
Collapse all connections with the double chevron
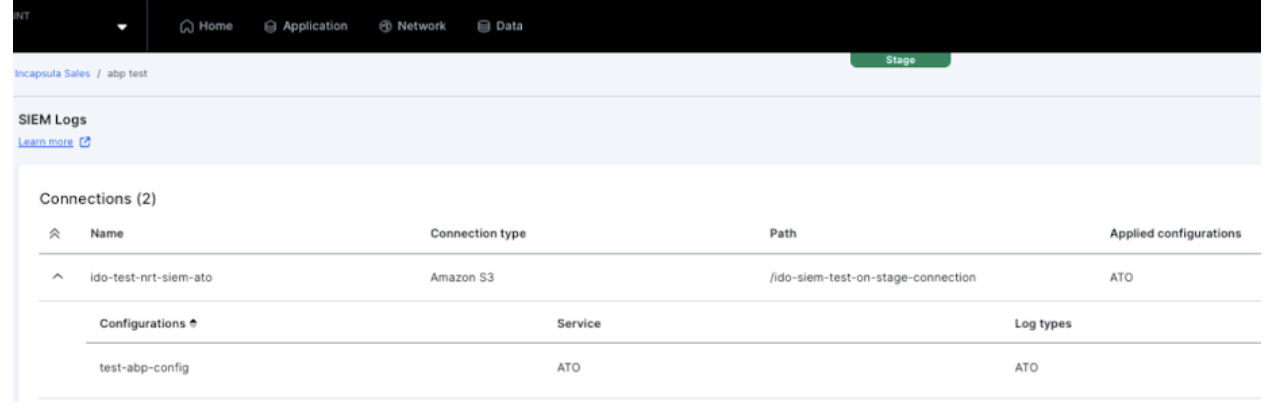click(x=56, y=234)
